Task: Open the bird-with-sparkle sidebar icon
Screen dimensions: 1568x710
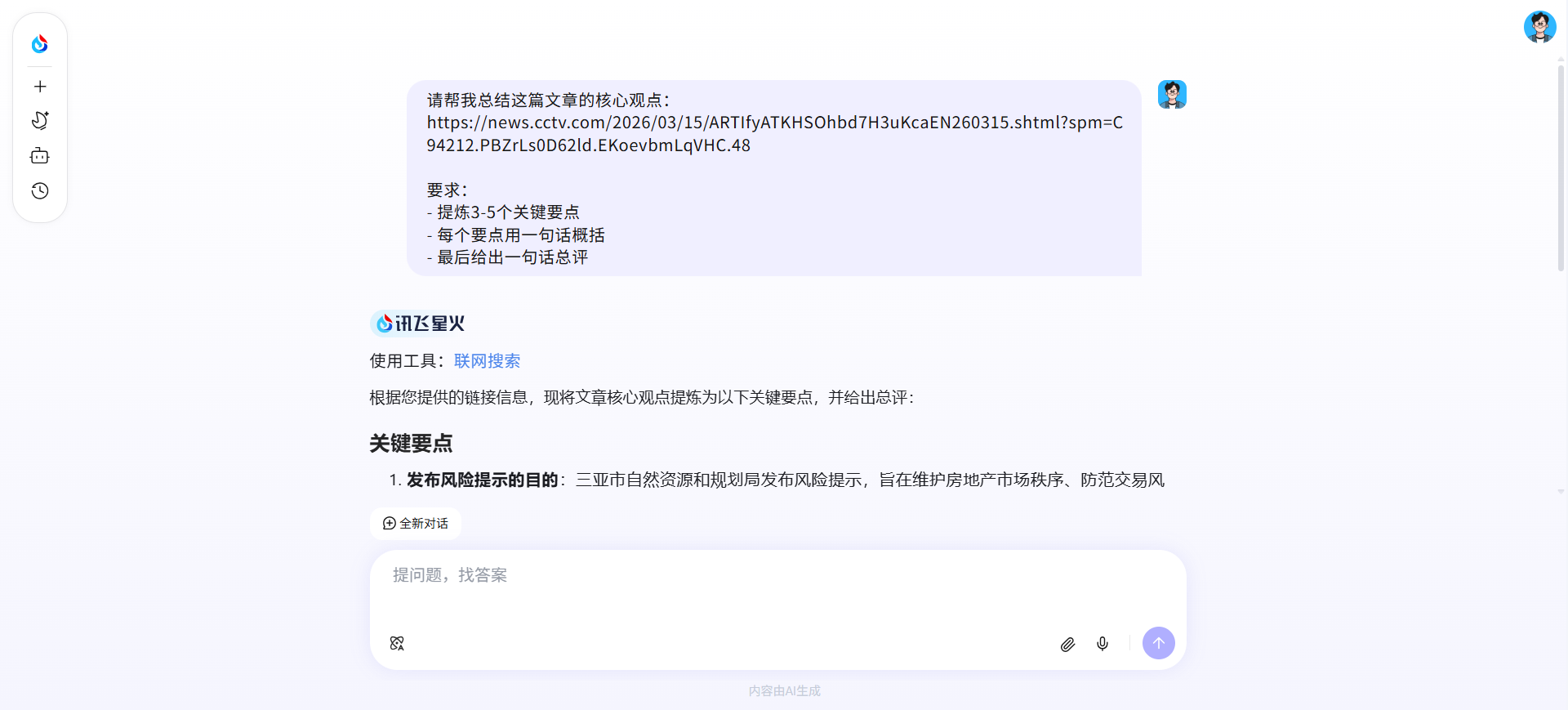Action: [x=40, y=121]
